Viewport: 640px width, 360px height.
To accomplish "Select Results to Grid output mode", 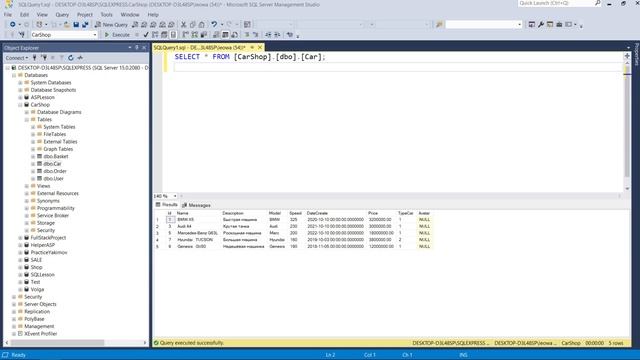I will tap(225, 35).
